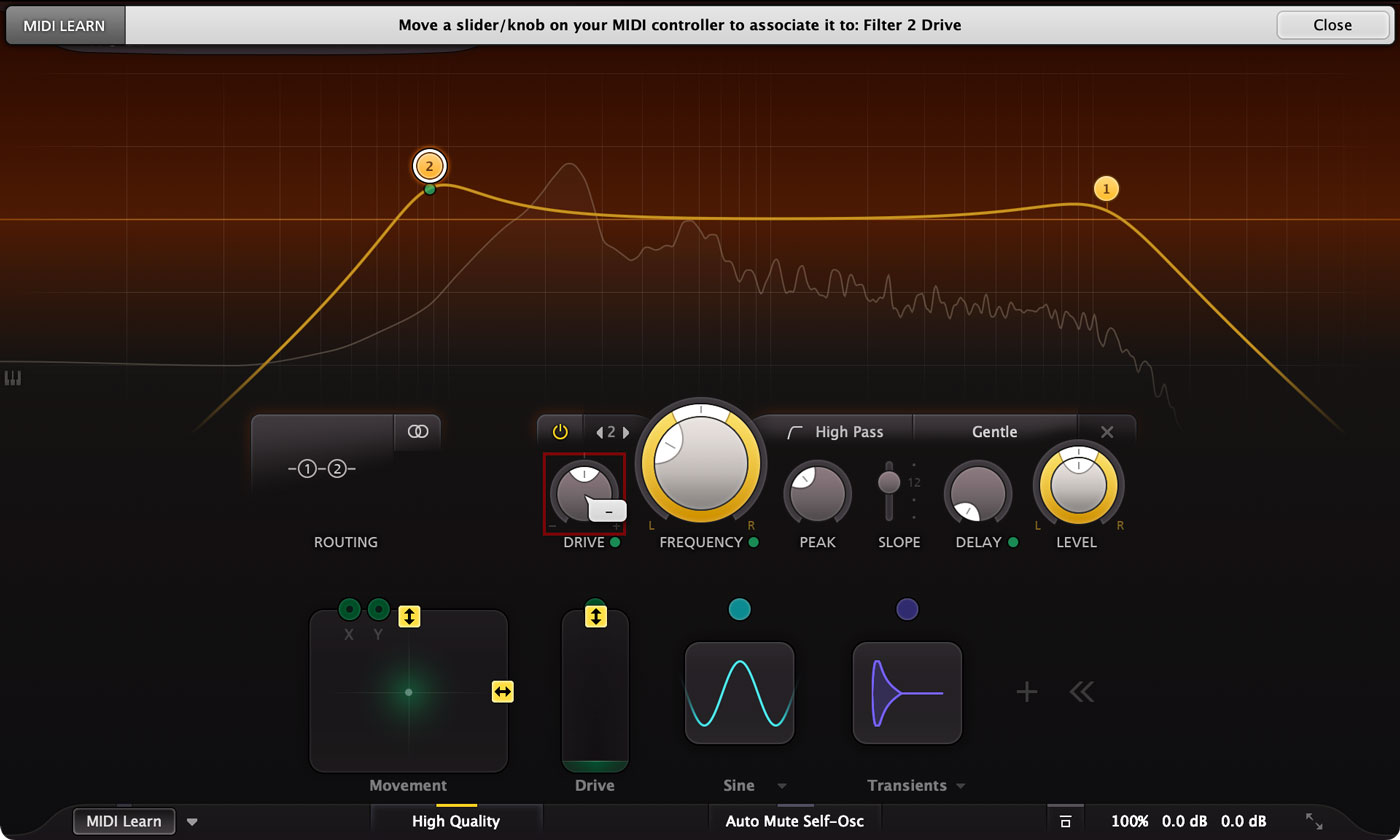Click the Drive slot label

click(x=595, y=786)
